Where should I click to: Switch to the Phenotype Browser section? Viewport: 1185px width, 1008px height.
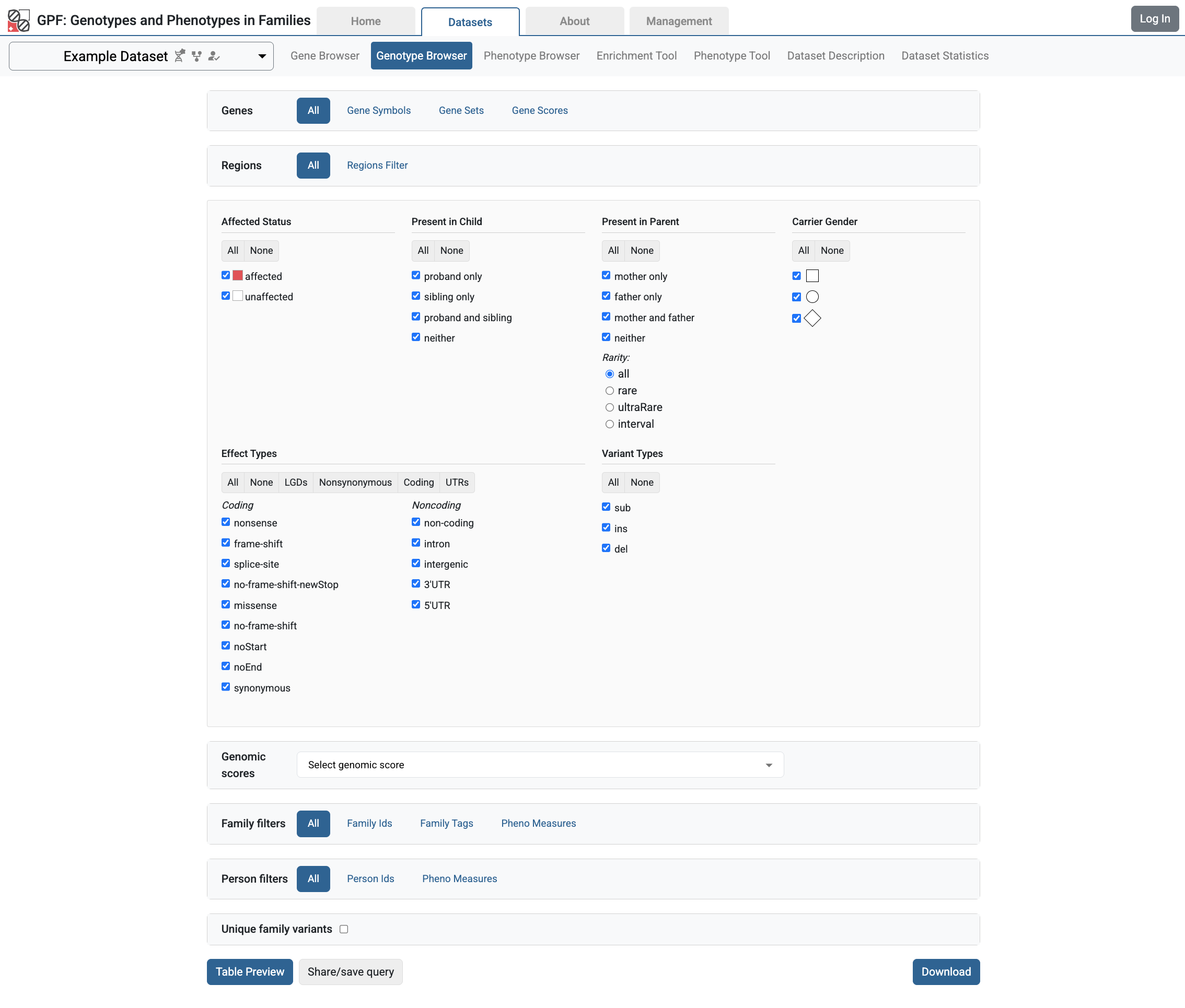point(531,55)
